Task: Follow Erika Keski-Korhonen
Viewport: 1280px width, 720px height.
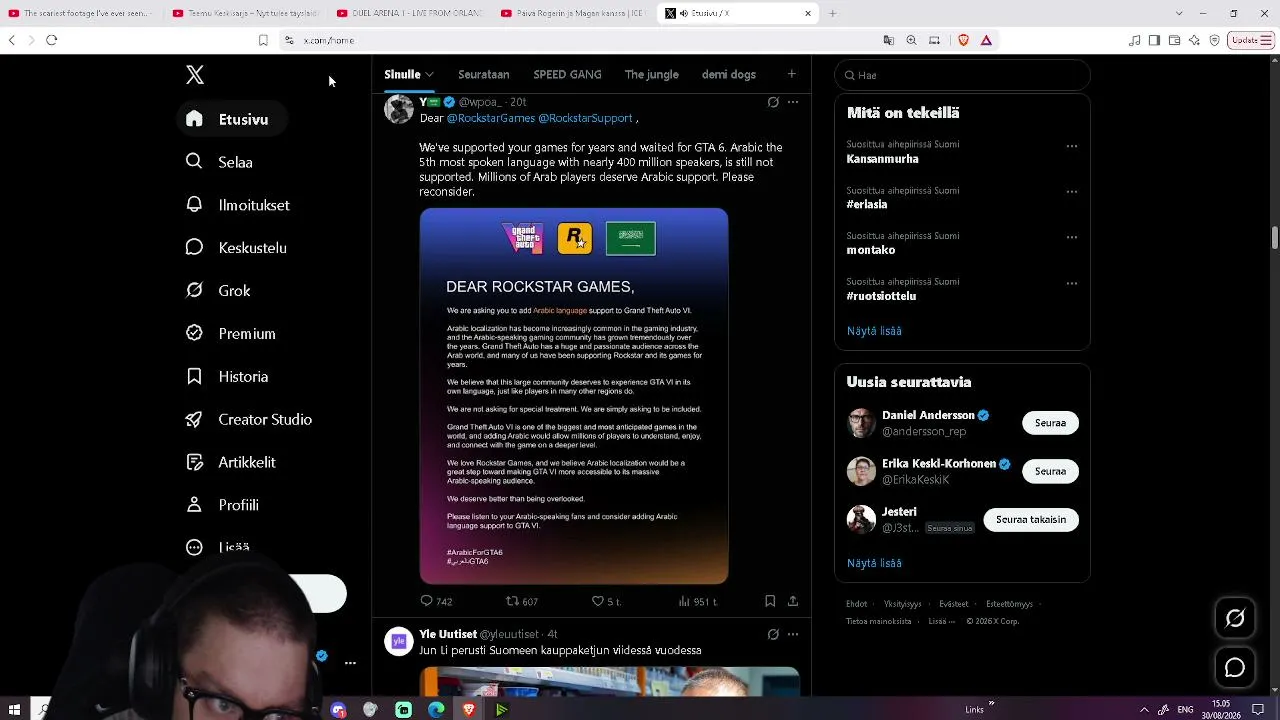Action: pos(1050,471)
